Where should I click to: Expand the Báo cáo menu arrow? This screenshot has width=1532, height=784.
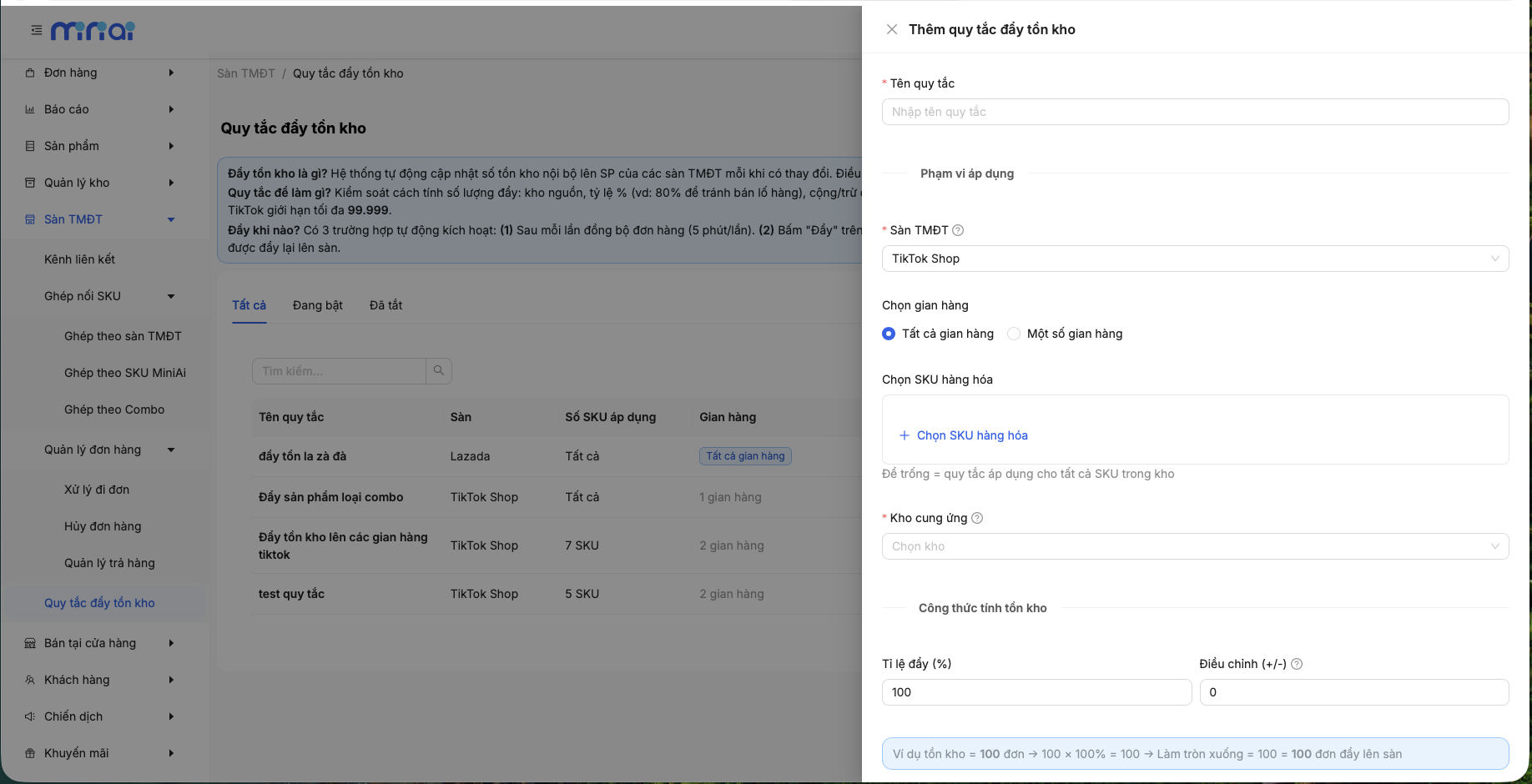coord(171,109)
